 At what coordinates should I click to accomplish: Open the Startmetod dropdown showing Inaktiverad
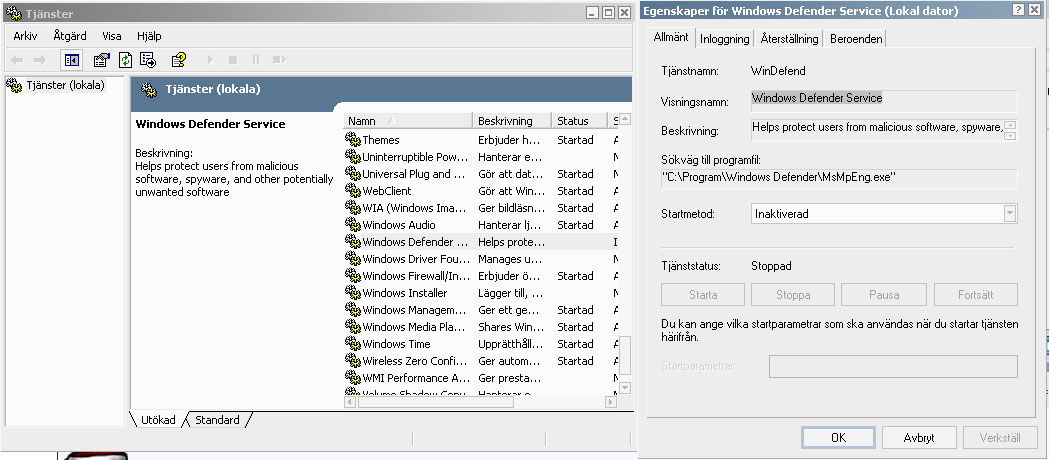tap(1010, 214)
